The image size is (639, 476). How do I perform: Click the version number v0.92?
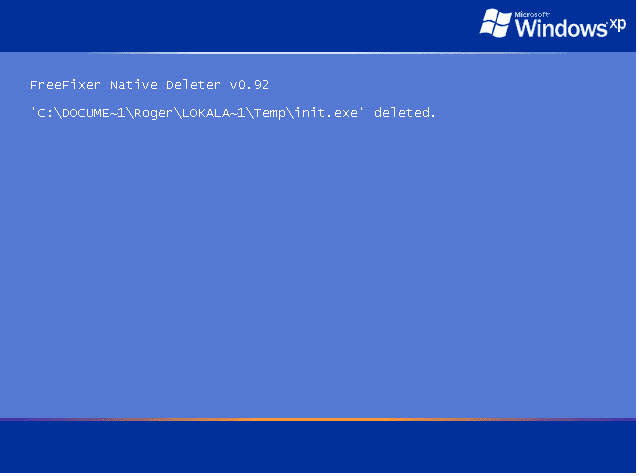click(x=249, y=85)
